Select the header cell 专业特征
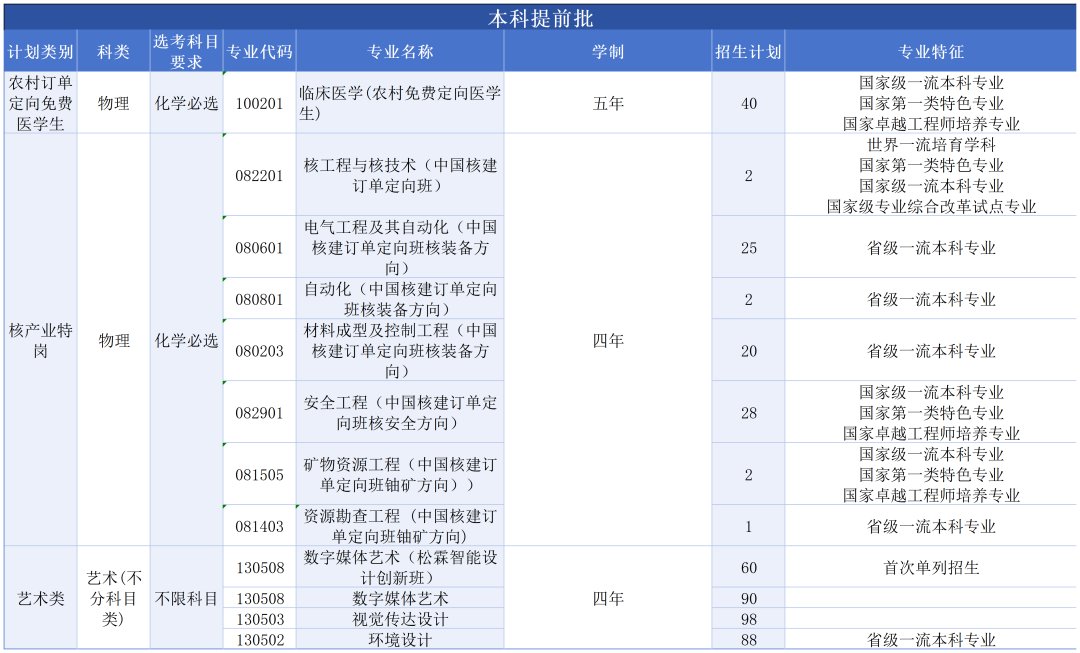1080x653 pixels. coord(931,51)
